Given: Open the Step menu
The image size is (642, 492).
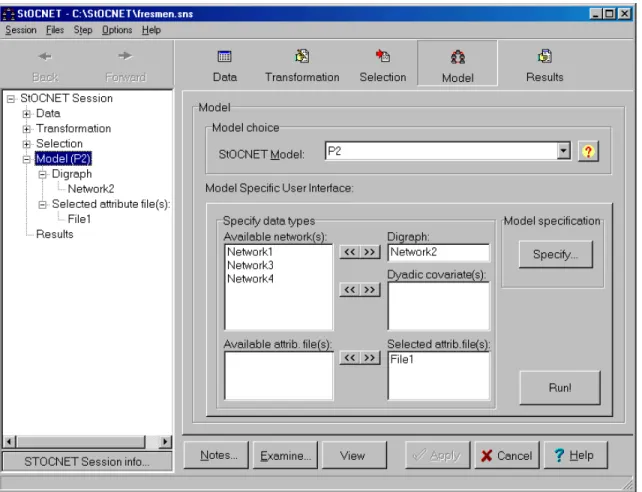Looking at the screenshot, I should 83,30.
